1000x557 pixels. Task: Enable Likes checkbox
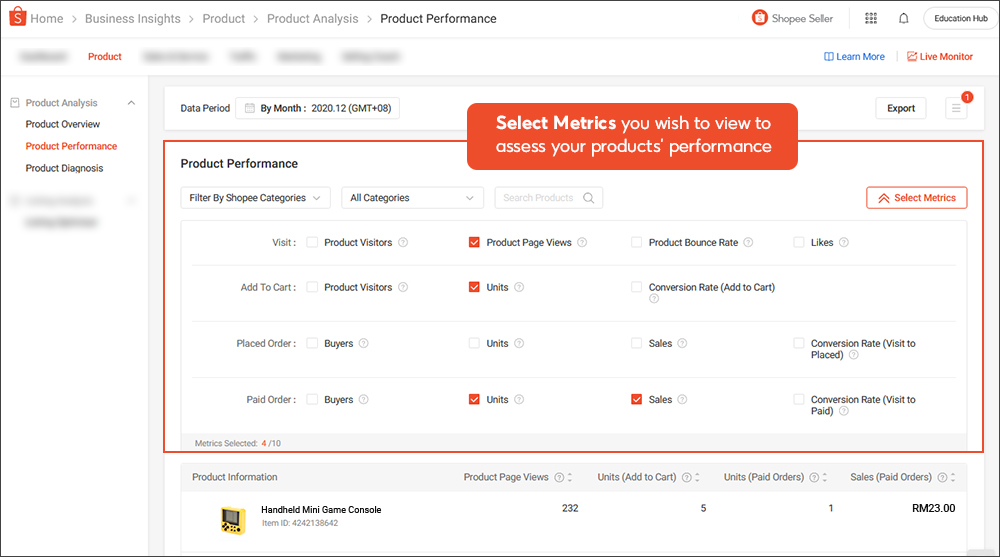(x=798, y=242)
